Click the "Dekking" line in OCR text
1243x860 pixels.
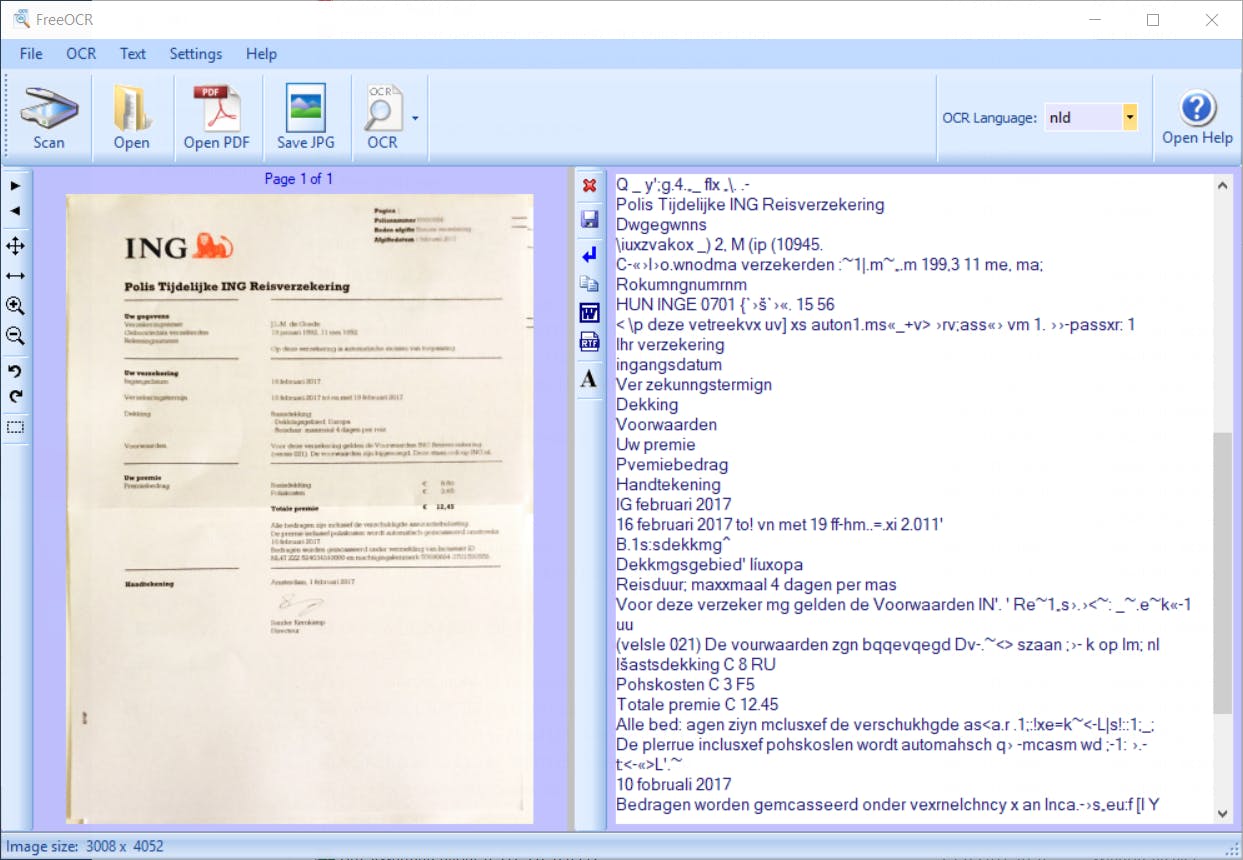pyautogui.click(x=647, y=404)
